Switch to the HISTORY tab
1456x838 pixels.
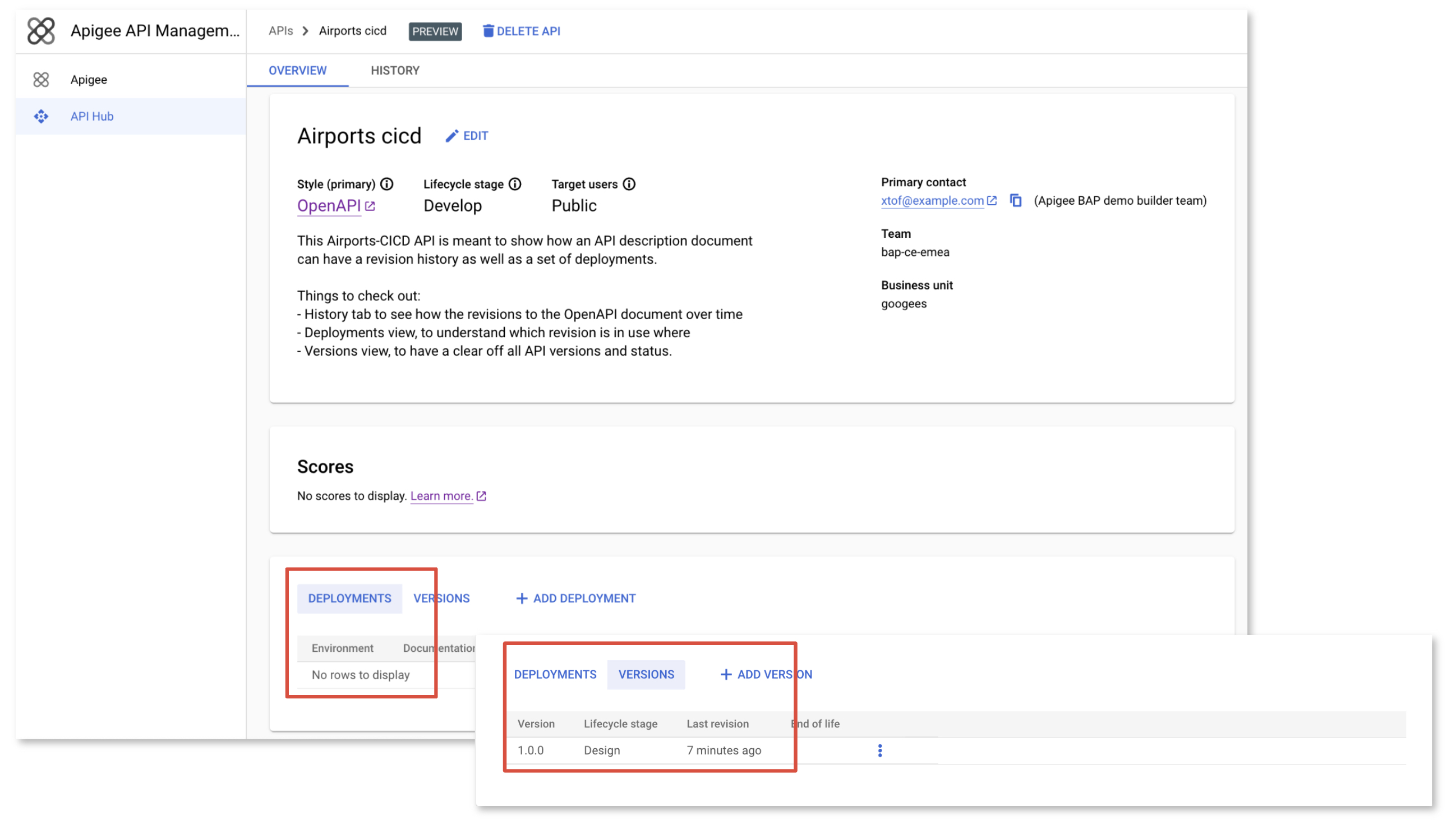[395, 70]
